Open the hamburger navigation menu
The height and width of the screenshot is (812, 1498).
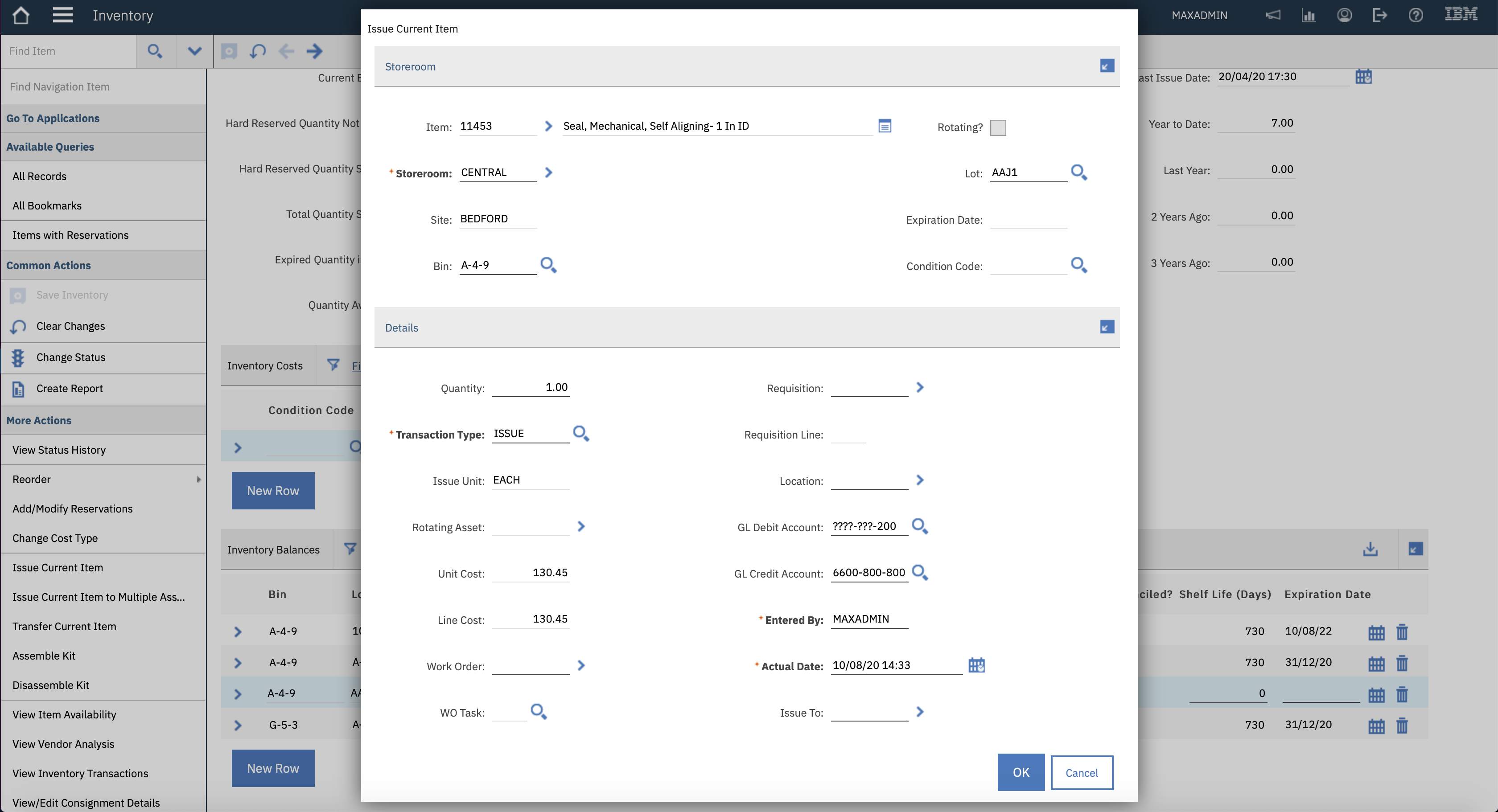click(63, 15)
